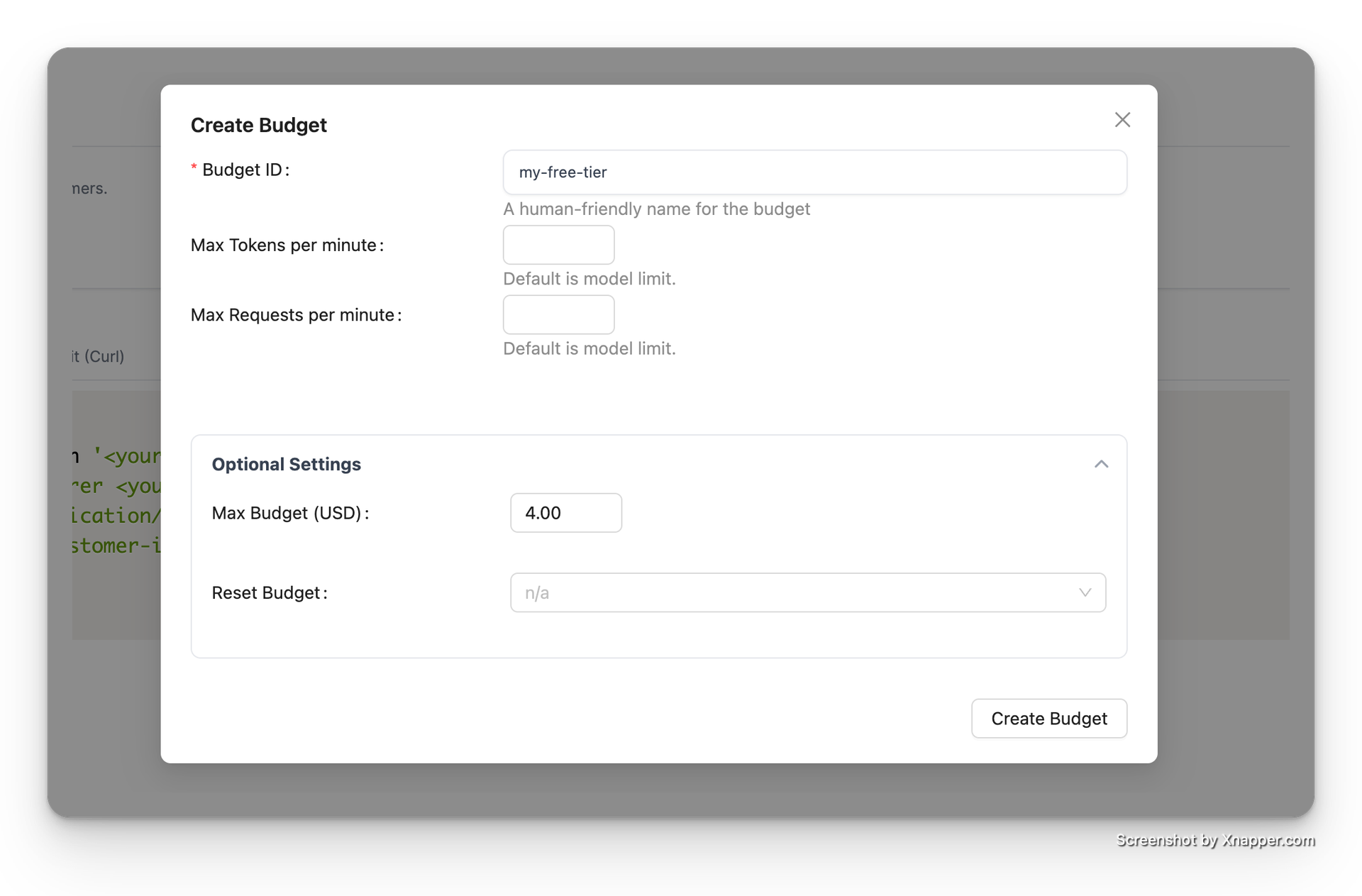Click the Optional Settings header
Screen dimensions: 1362x896
[x=286, y=464]
